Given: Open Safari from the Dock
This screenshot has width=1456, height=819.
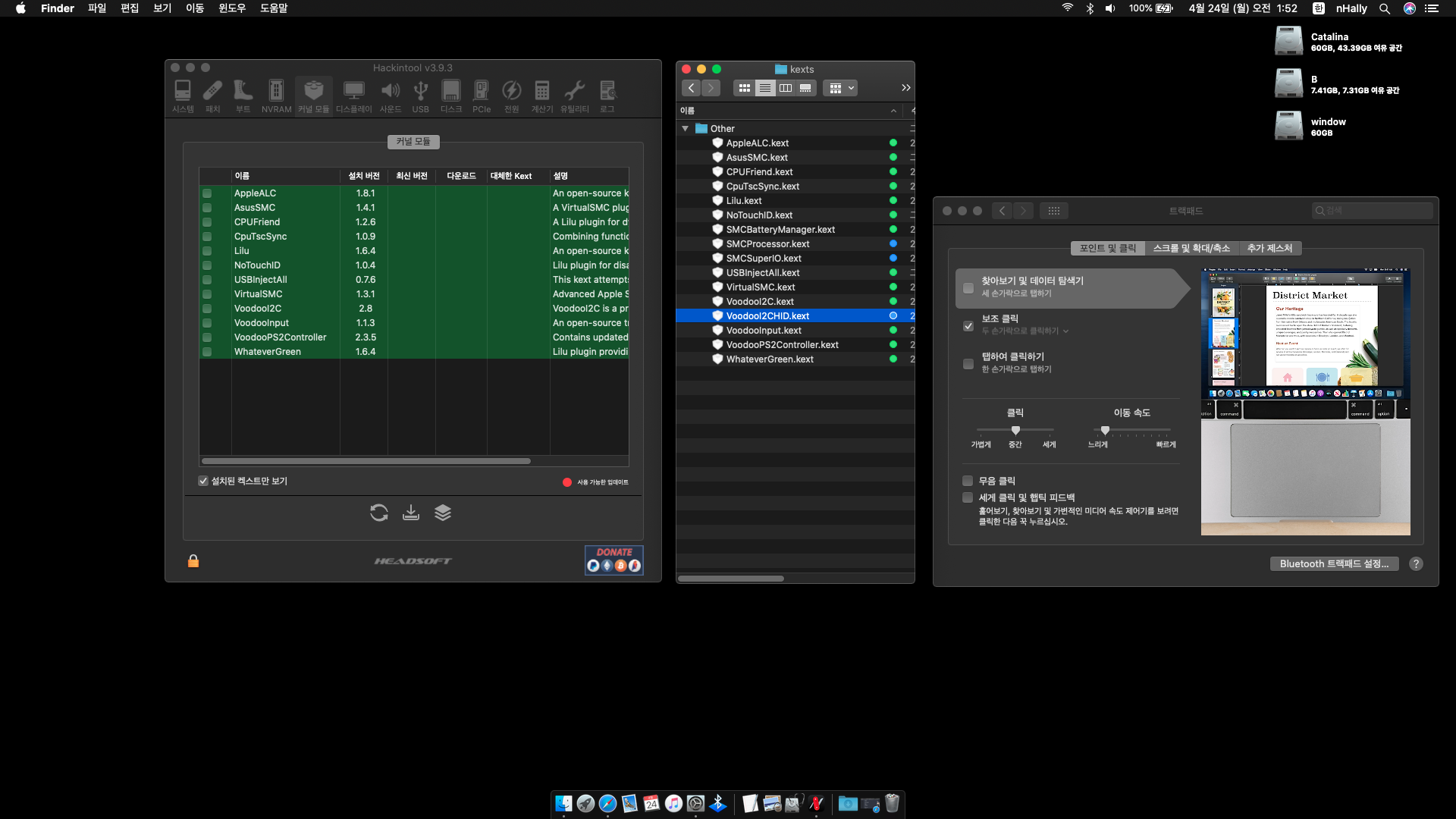Looking at the screenshot, I should click(x=607, y=803).
